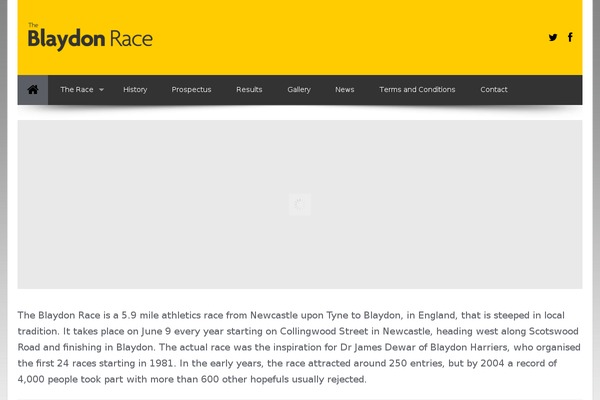The width and height of the screenshot is (600, 400).
Task: Click the text '5.9 mile'
Action: pos(140,315)
